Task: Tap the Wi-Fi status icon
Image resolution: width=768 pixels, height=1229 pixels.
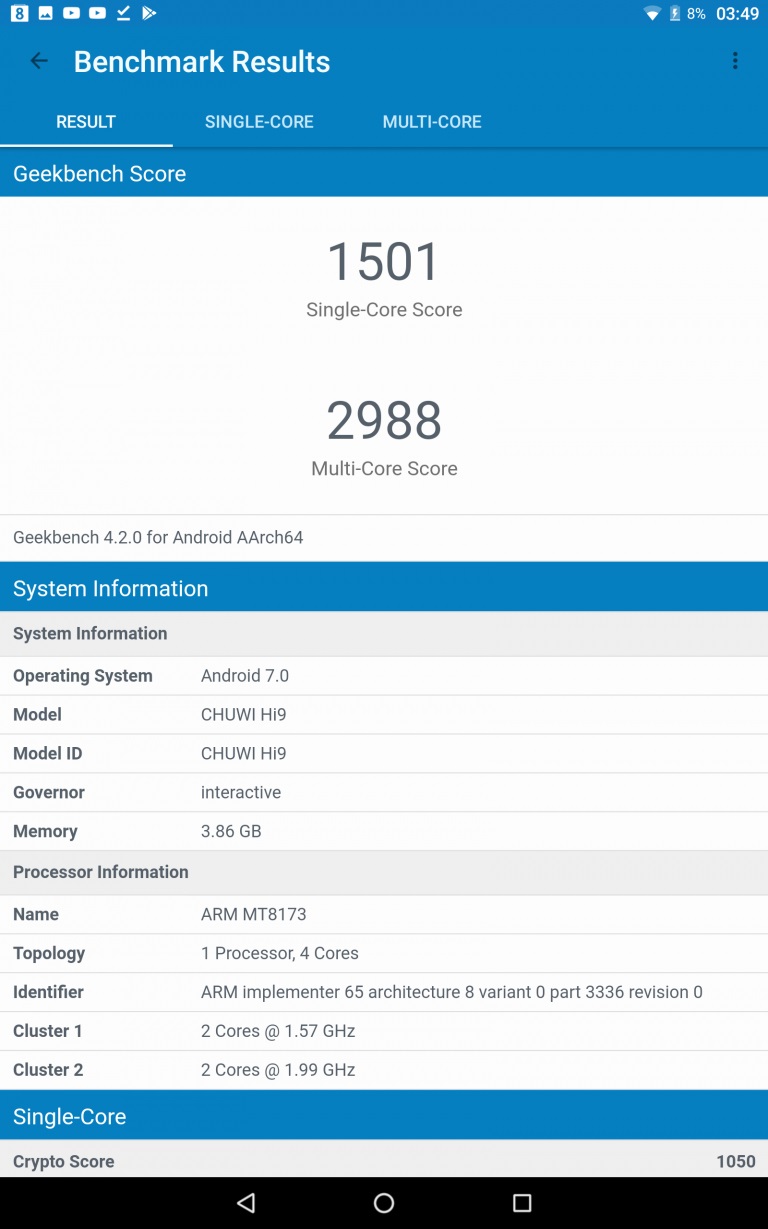Action: coord(652,13)
